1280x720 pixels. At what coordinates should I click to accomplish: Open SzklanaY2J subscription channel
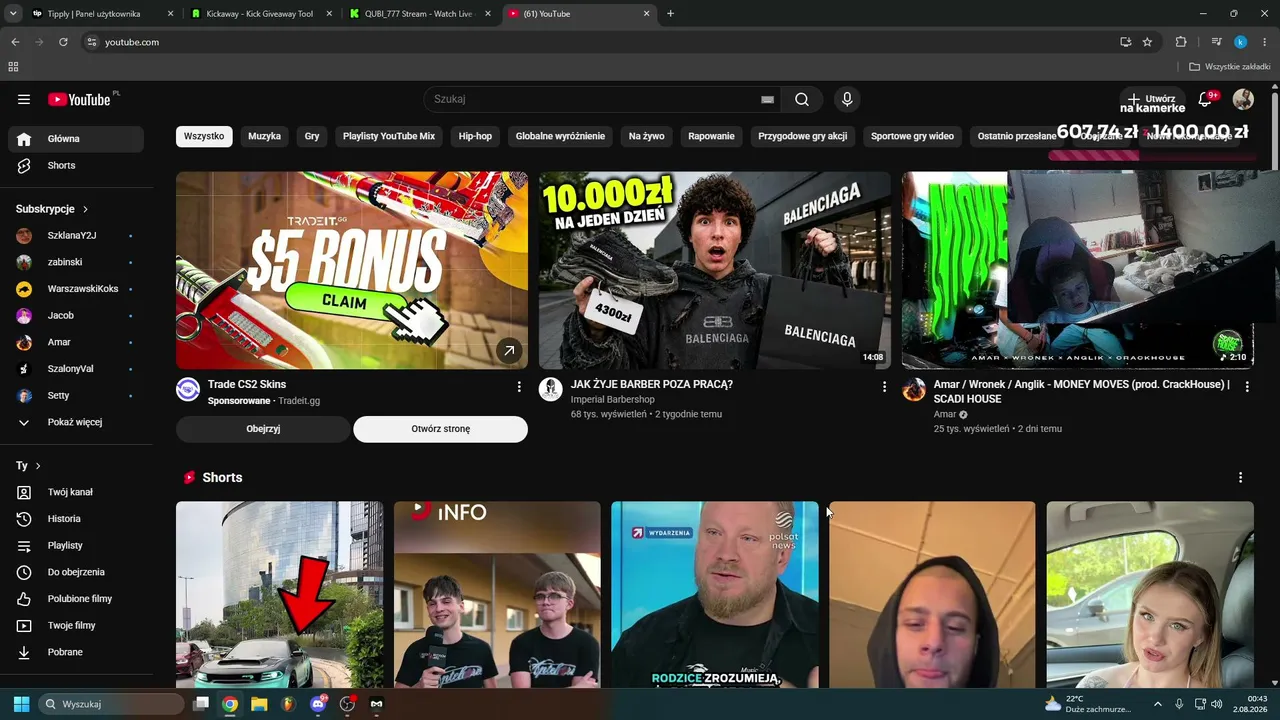point(76,236)
